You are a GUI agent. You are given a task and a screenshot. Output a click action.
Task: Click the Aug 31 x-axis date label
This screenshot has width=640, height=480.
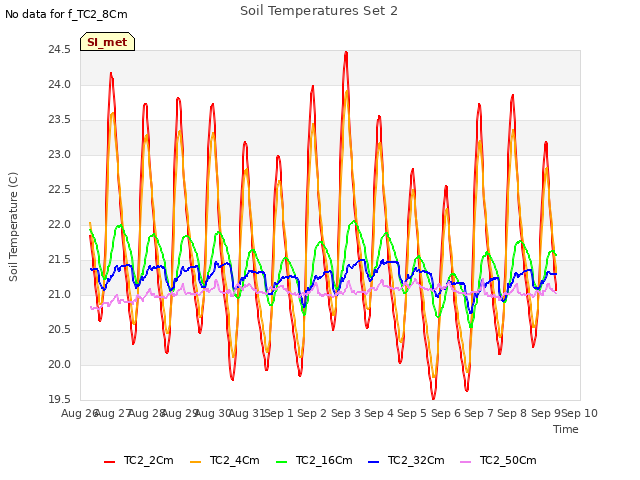247,413
